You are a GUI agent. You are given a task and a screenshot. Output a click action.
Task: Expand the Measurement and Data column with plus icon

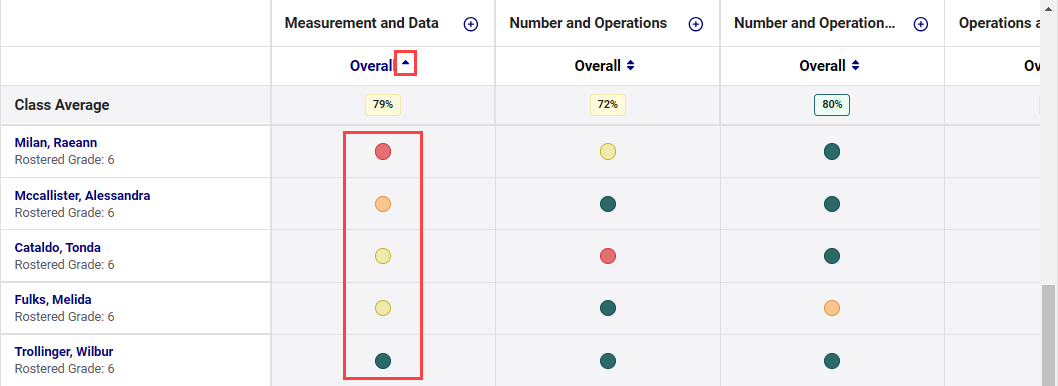pos(470,24)
